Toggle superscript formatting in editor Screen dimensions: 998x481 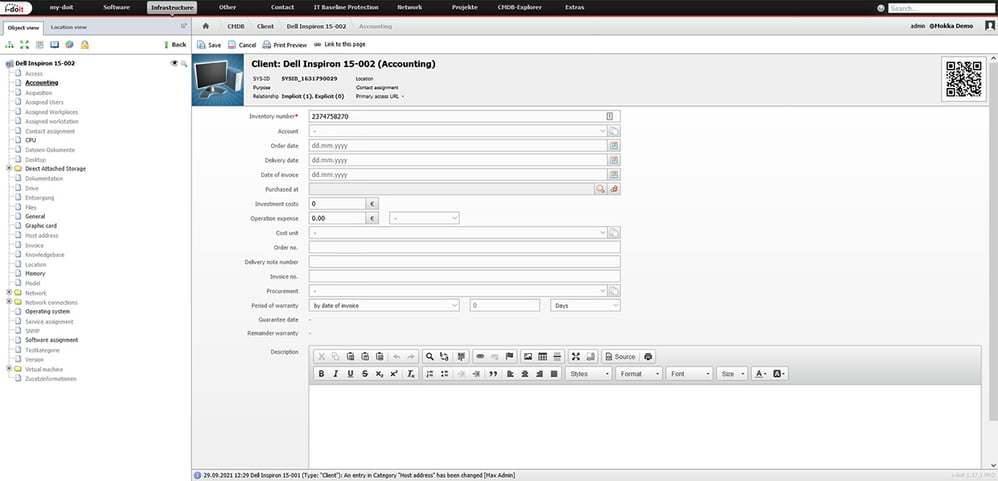394,374
